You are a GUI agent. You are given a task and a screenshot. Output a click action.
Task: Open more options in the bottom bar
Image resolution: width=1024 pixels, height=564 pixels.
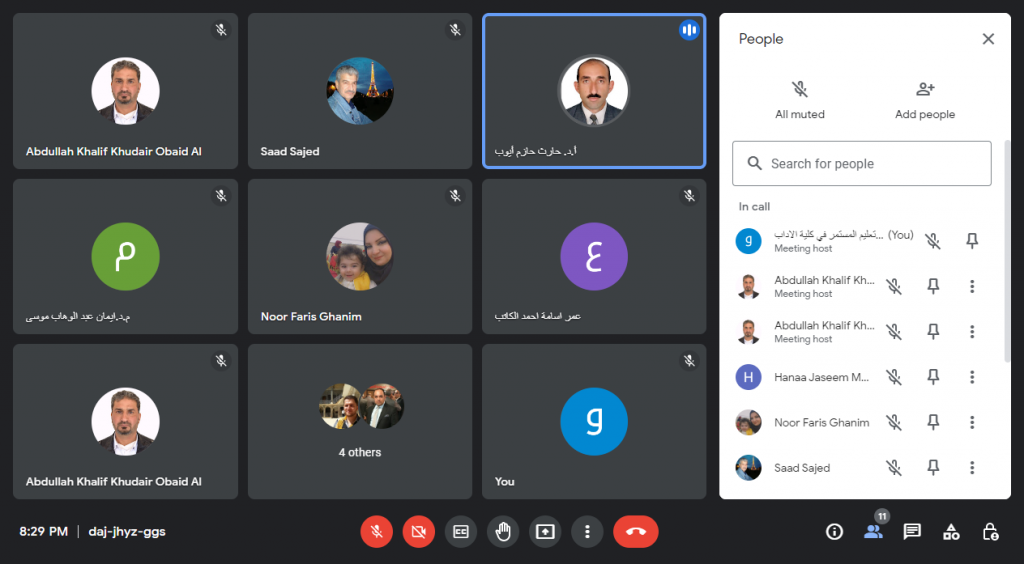[x=587, y=531]
